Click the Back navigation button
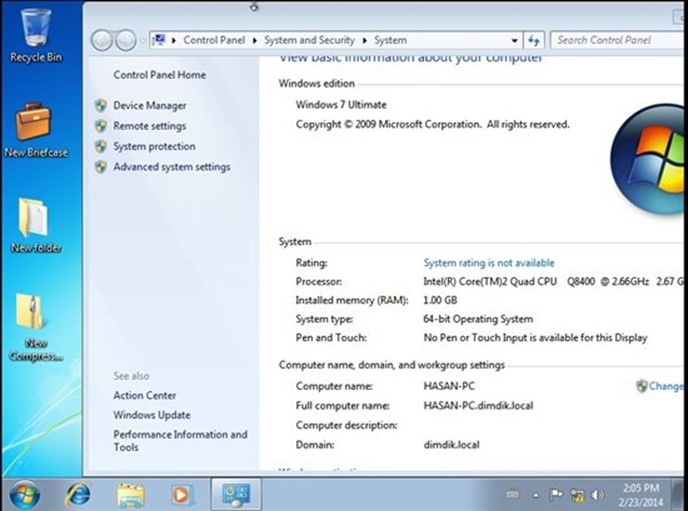The height and width of the screenshot is (511, 688). click(x=102, y=40)
